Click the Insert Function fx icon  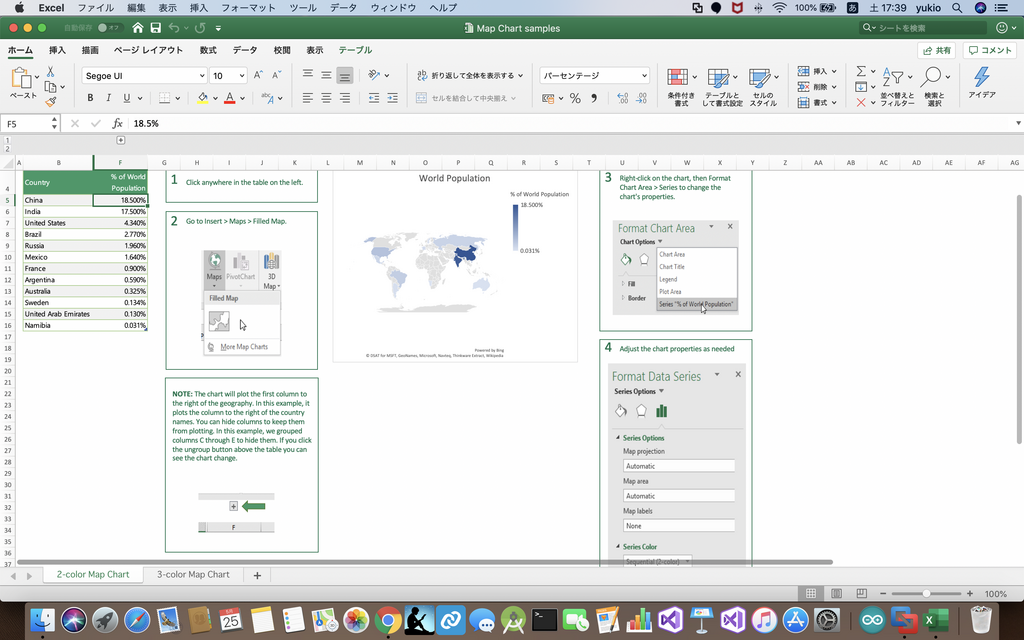point(117,123)
